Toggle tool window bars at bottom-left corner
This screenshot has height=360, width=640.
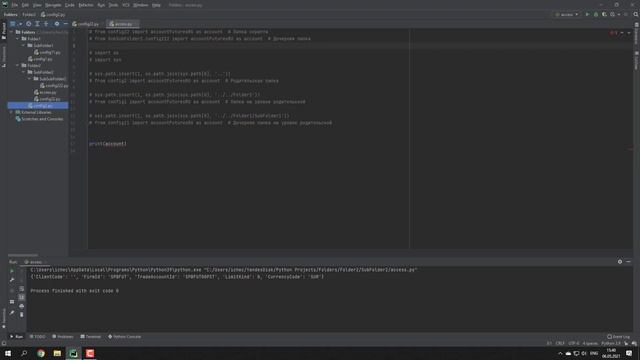tap(4, 344)
